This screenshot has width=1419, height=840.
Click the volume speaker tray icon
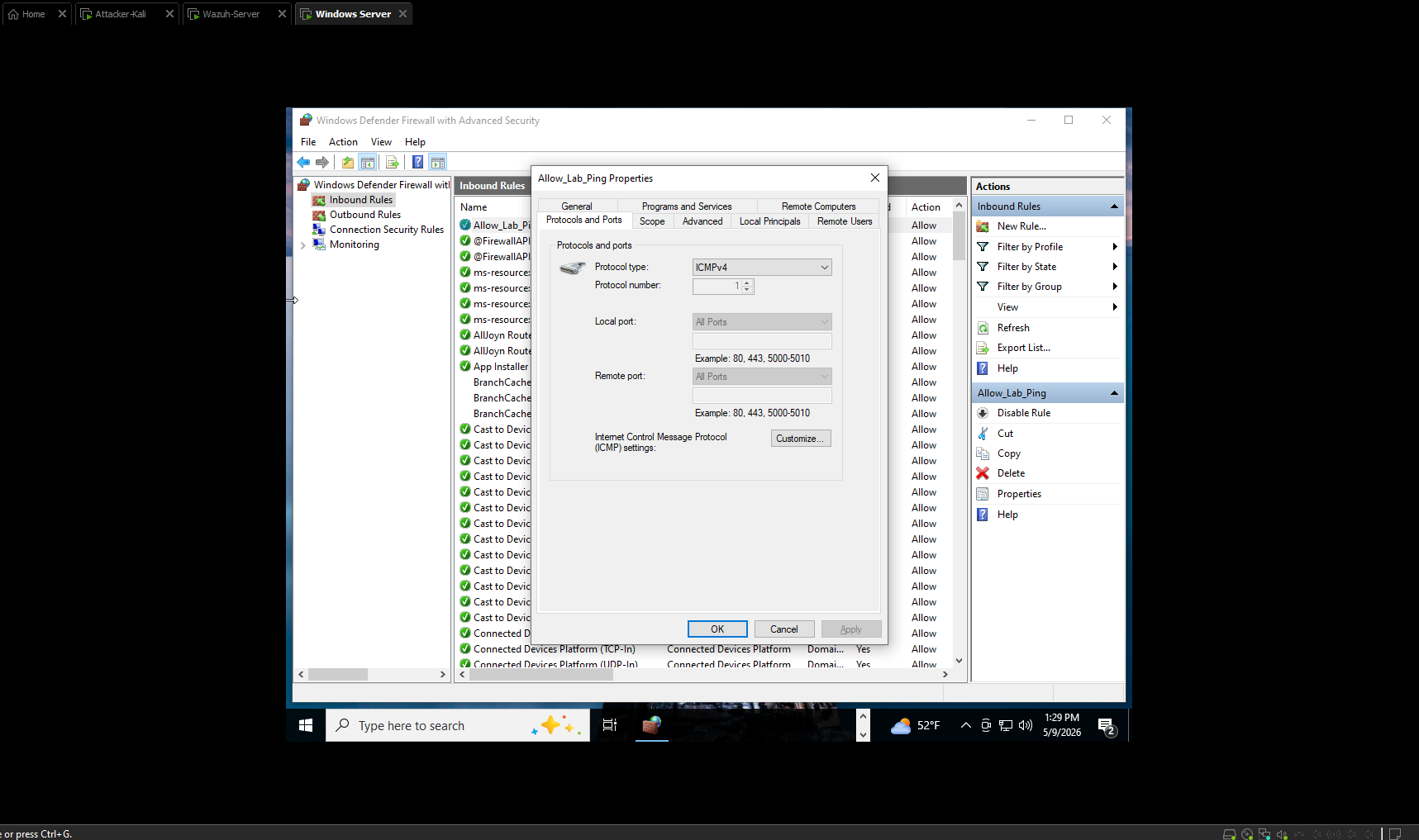(x=1026, y=726)
